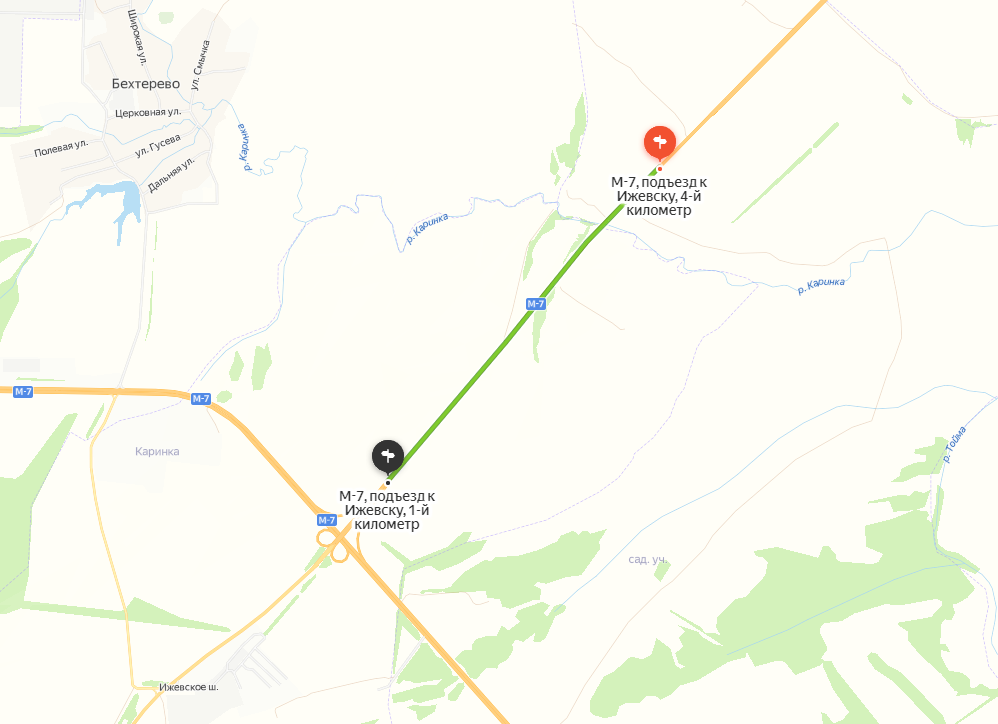Click the ул. Смычка street label
The width and height of the screenshot is (998, 724).
pyautogui.click(x=201, y=65)
